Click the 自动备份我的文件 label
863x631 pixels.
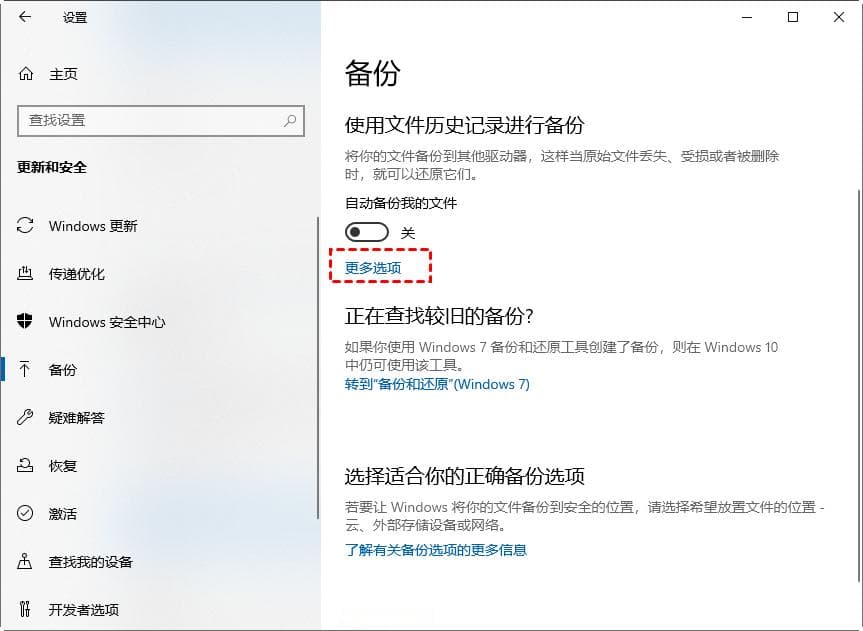[x=401, y=203]
